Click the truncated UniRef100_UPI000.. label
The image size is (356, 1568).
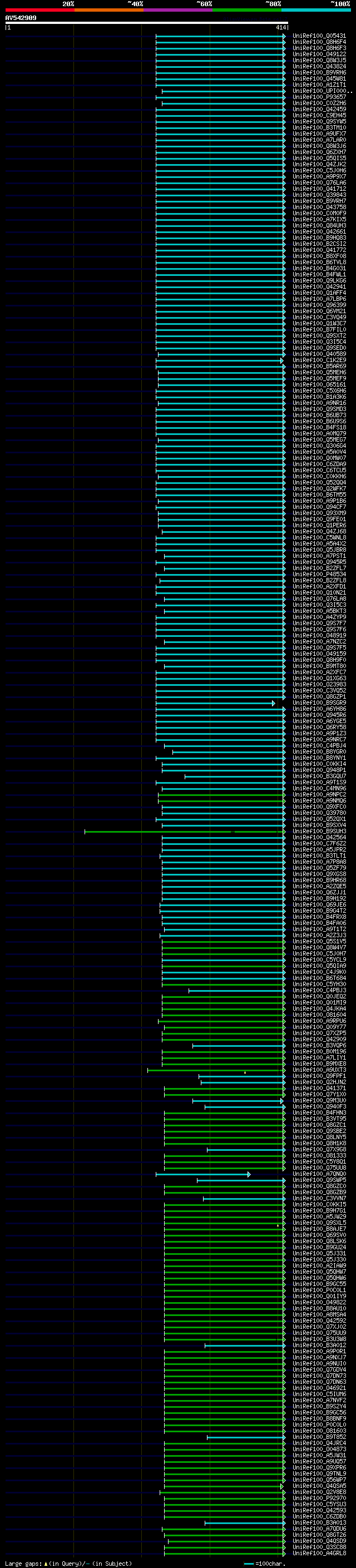click(x=322, y=91)
